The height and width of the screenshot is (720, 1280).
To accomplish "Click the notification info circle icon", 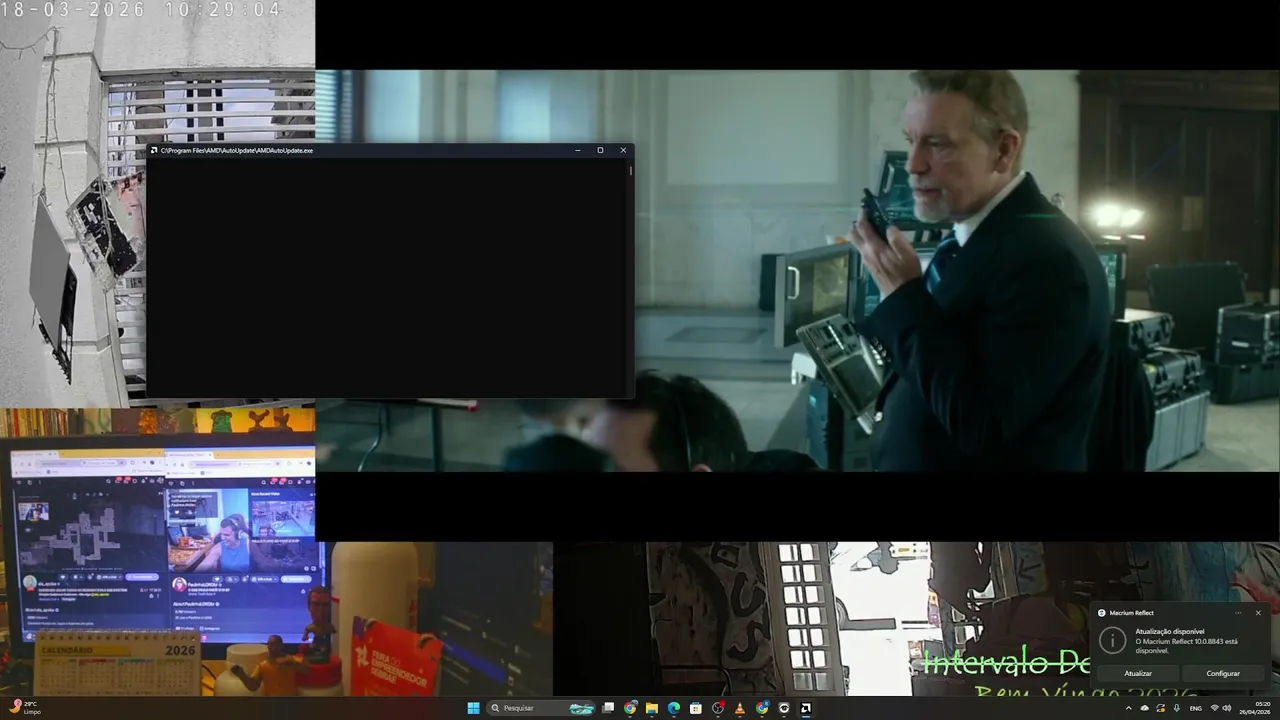I will (x=1112, y=640).
